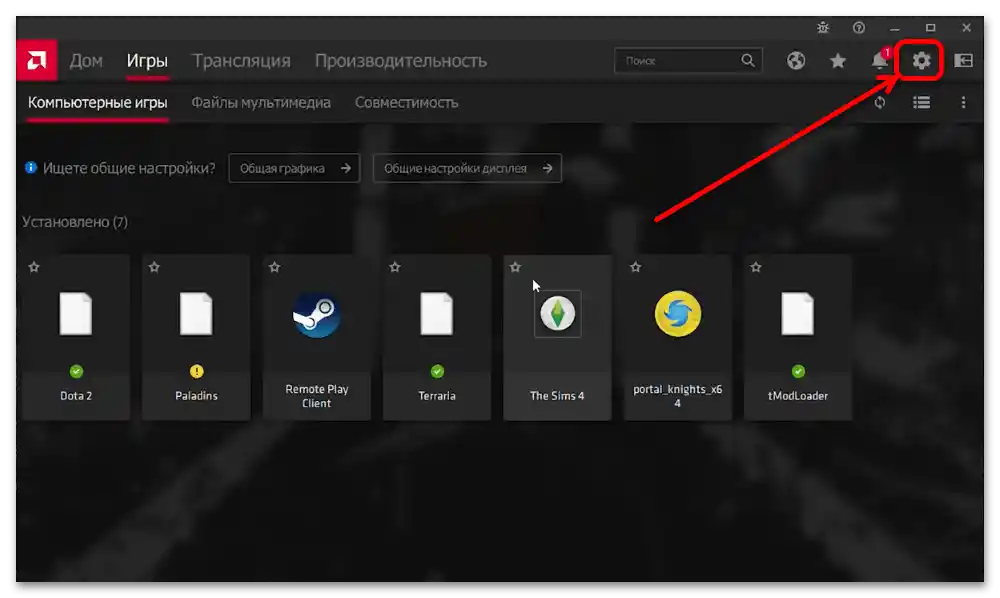Toggle favorite star on tModLoader
The height and width of the screenshot is (598, 1000).
(756, 267)
